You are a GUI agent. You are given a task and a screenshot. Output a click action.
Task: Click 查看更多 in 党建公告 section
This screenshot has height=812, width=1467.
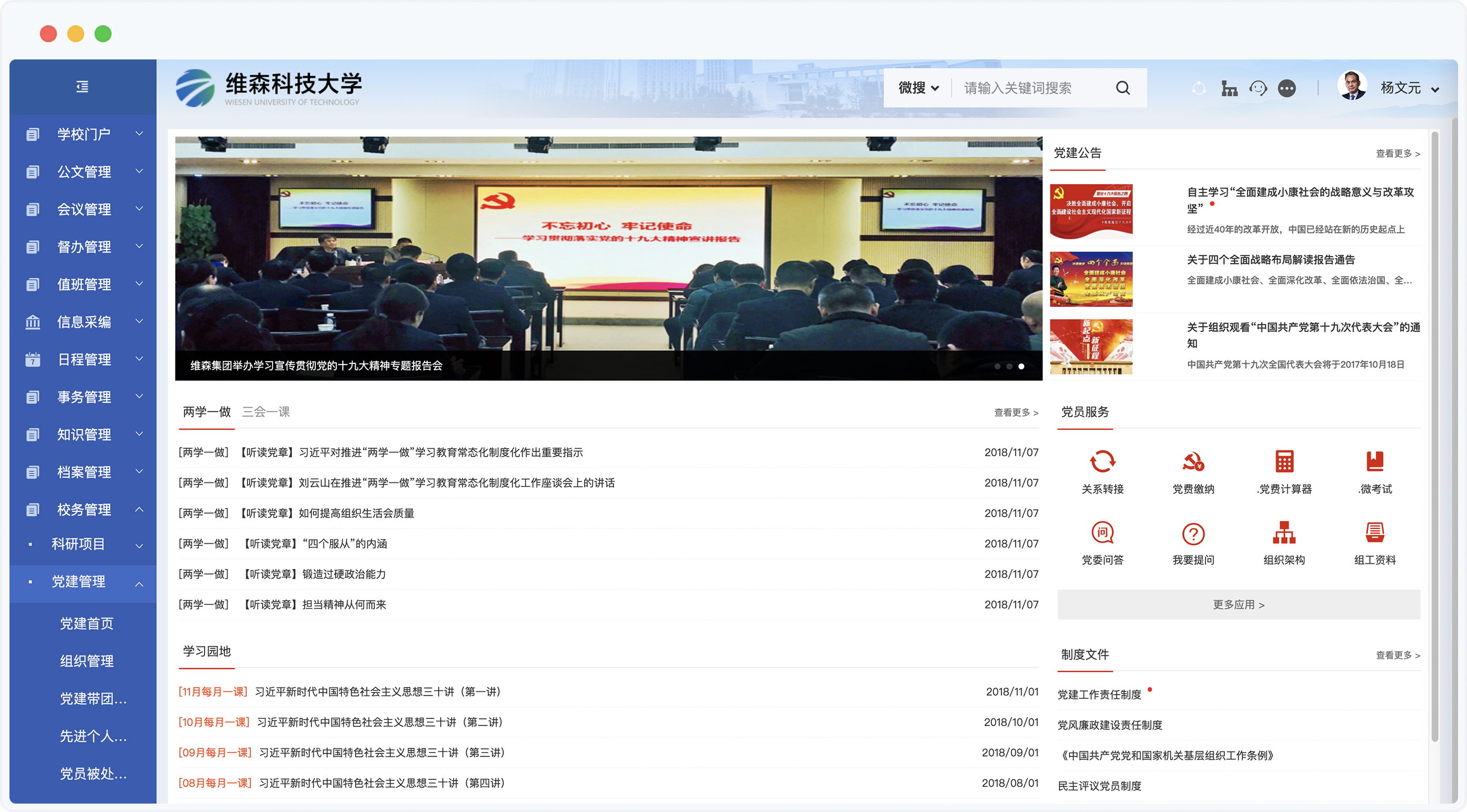[1398, 154]
